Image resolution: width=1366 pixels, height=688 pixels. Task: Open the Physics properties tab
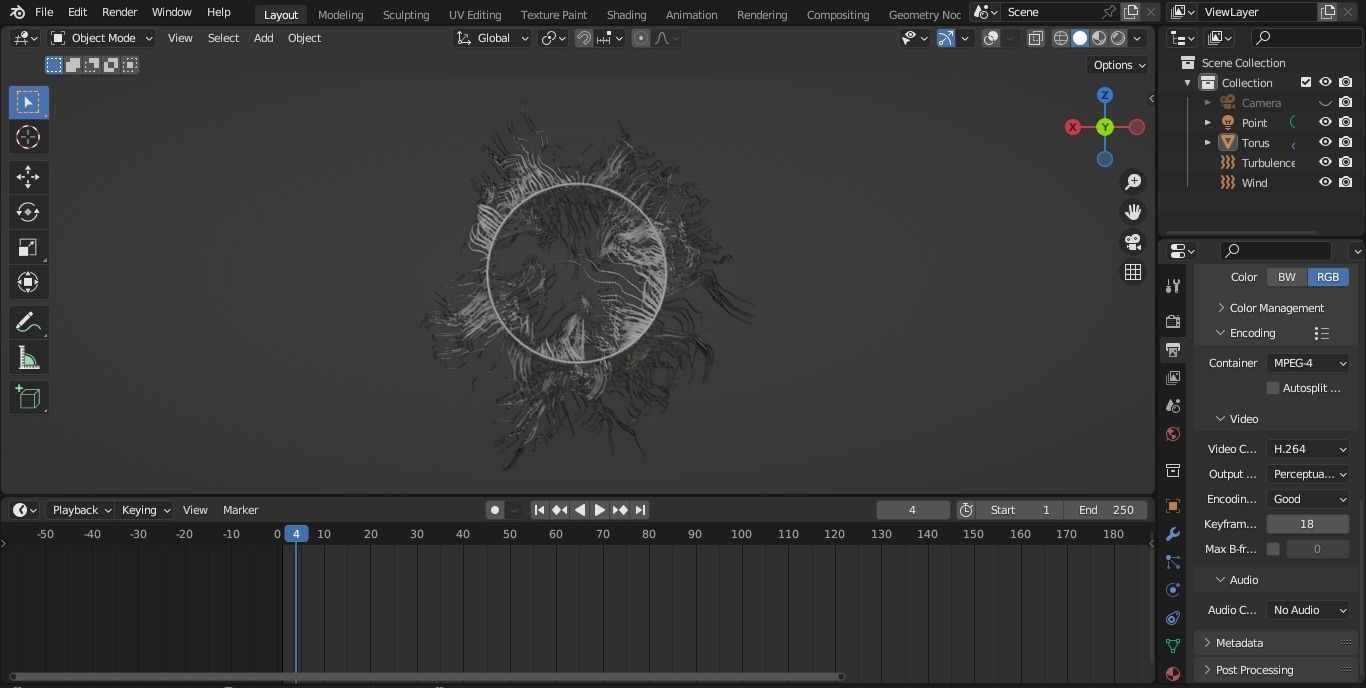pos(1172,590)
